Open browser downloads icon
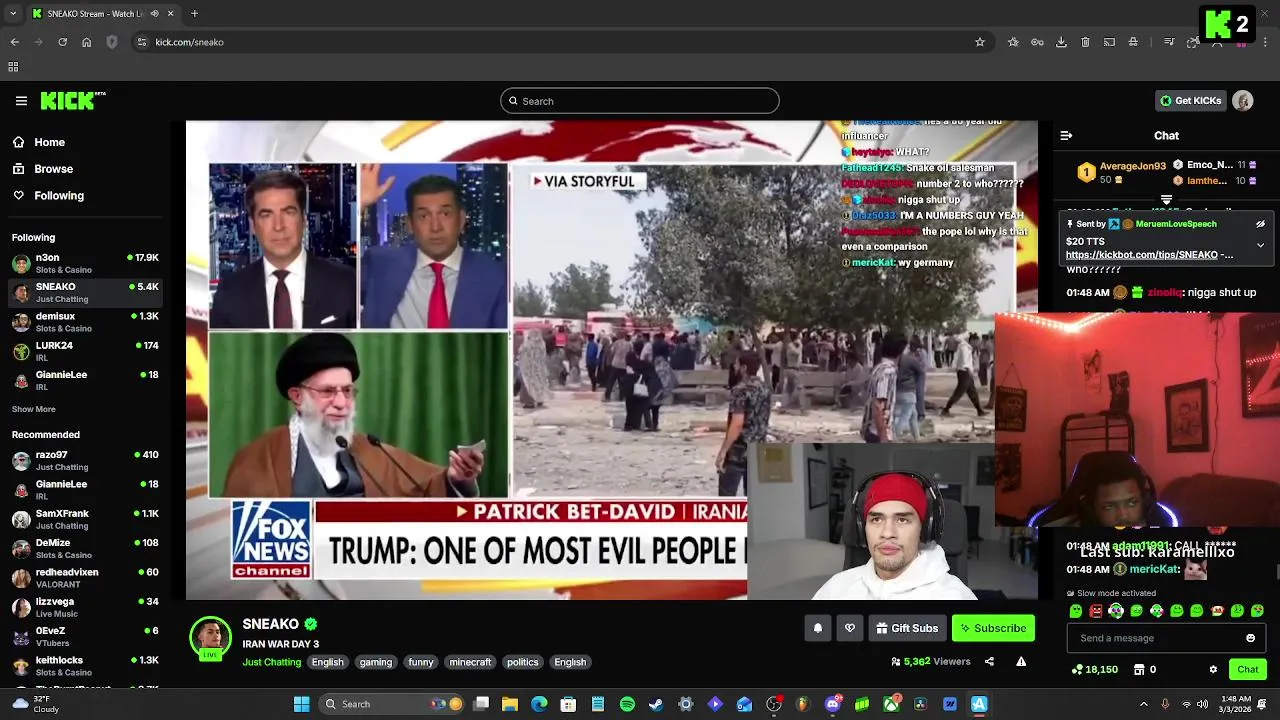Viewport: 1280px width, 720px height. coord(1061,42)
